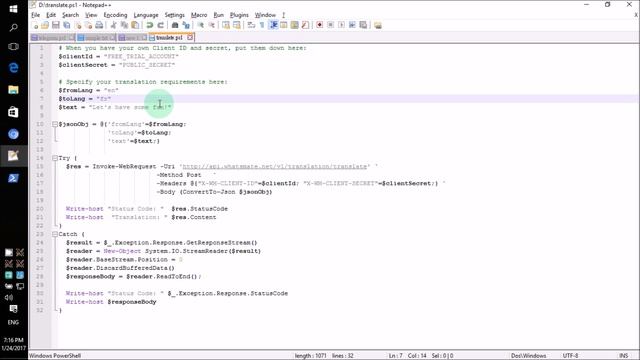Open the File menu

tap(36, 15)
